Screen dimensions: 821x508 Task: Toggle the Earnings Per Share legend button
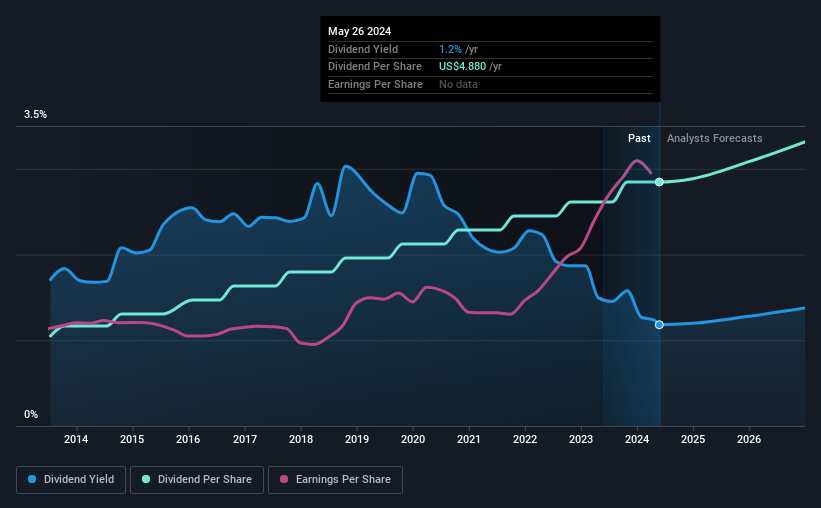pos(335,480)
